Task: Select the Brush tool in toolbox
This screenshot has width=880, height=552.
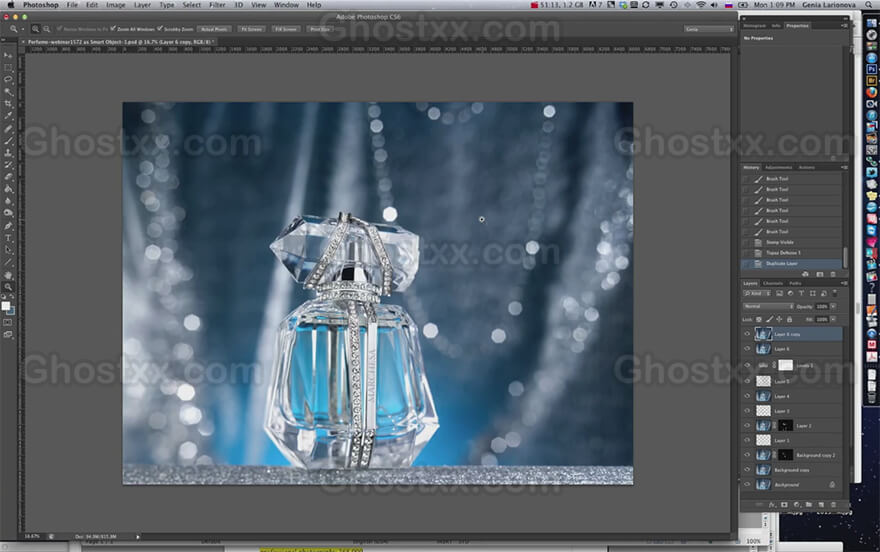Action: coord(8,140)
